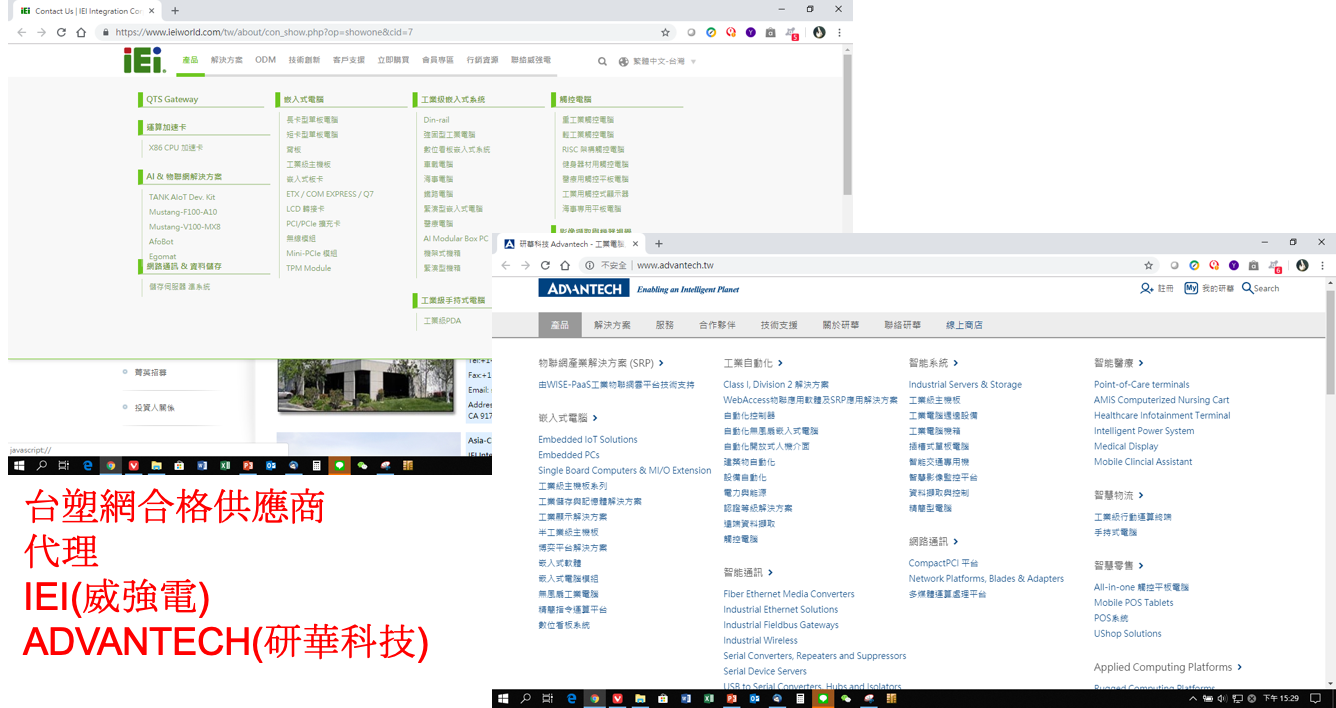Screen dimensions: 1336x708
Task: Open the Point-of-Care terminals link
Action: point(1142,385)
